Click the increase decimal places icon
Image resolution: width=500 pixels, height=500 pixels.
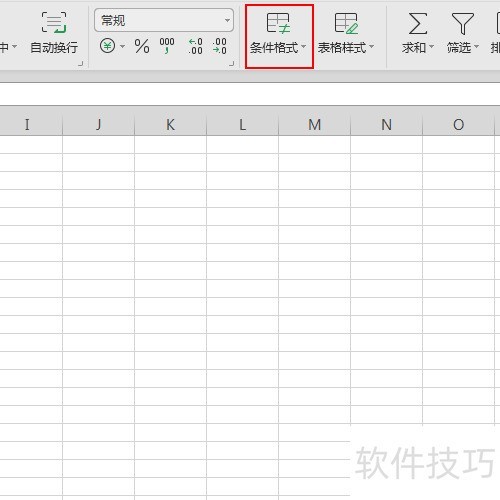(x=195, y=46)
